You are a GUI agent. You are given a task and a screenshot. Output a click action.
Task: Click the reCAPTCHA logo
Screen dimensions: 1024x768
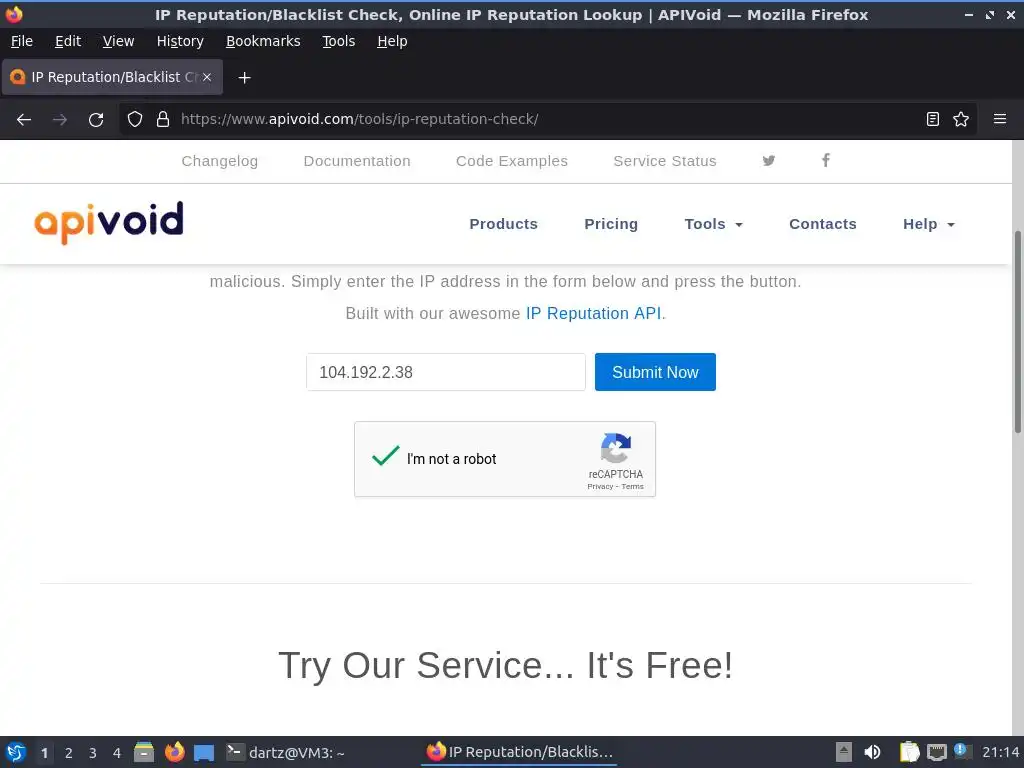[x=615, y=447]
